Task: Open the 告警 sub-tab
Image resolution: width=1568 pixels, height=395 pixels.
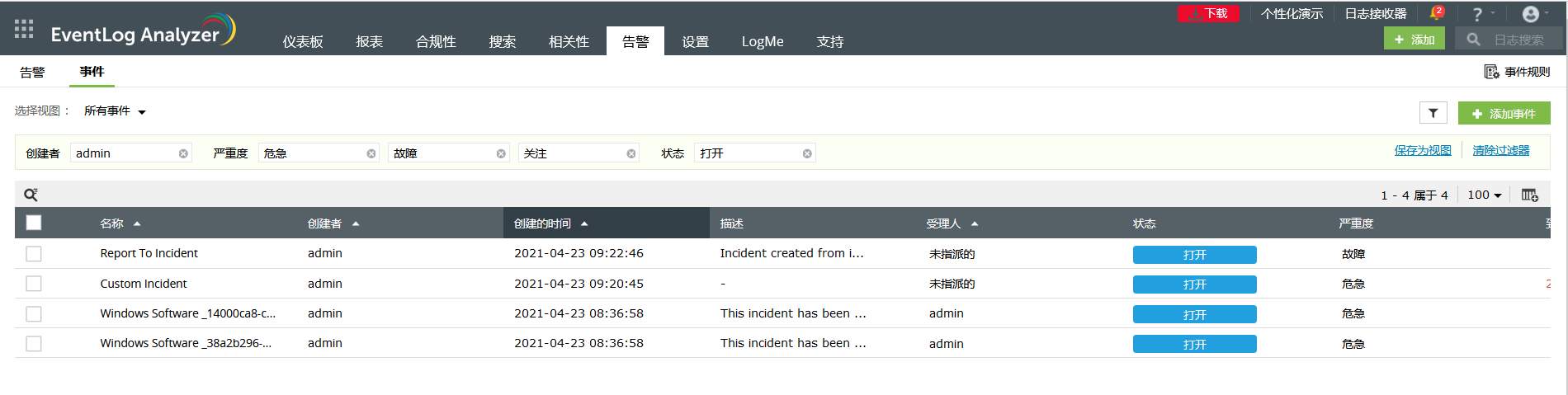Action: pos(32,72)
